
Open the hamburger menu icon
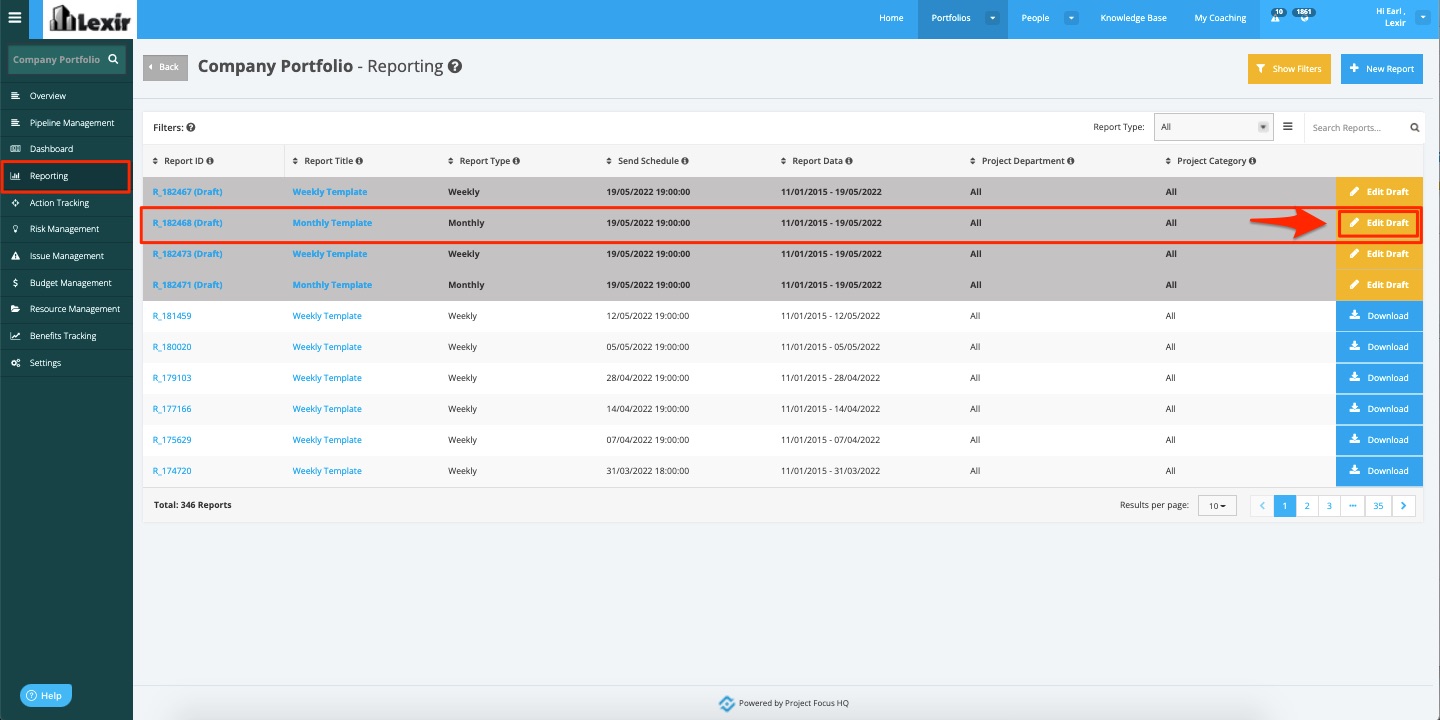14,17
